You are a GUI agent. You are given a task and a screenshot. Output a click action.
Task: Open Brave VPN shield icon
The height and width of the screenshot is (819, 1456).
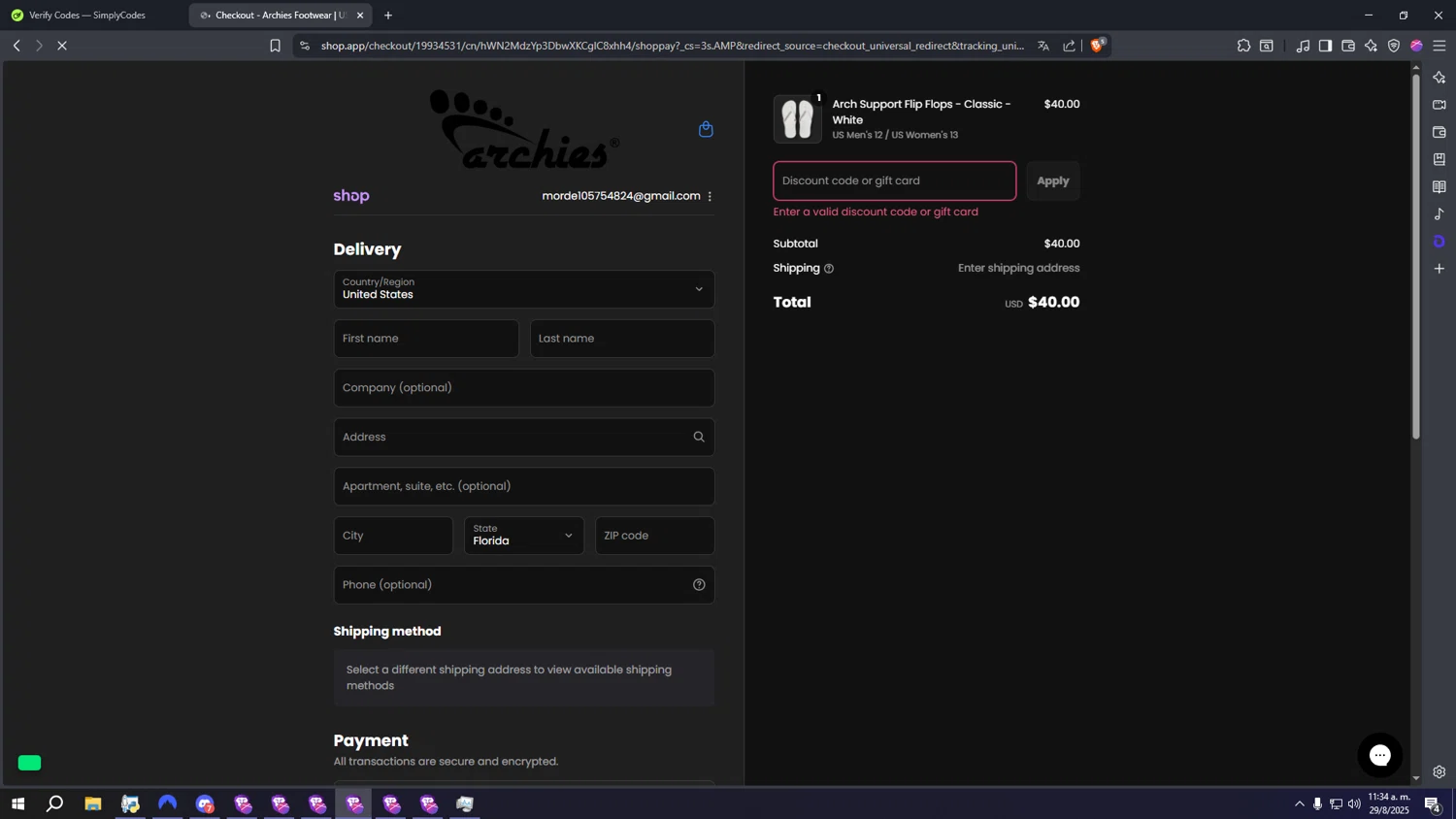click(x=1394, y=46)
